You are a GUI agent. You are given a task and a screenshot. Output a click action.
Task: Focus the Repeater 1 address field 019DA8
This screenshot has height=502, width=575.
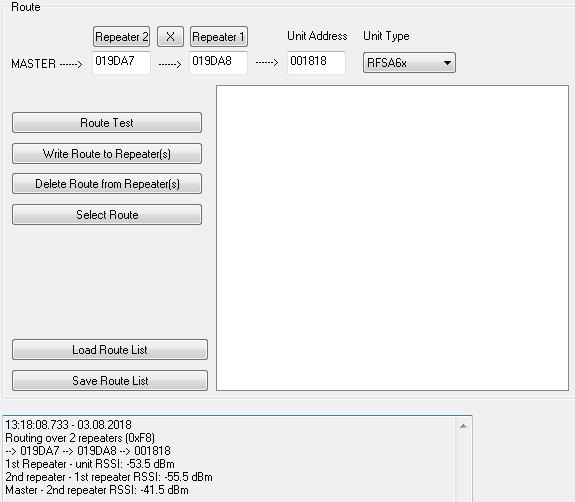(219, 62)
